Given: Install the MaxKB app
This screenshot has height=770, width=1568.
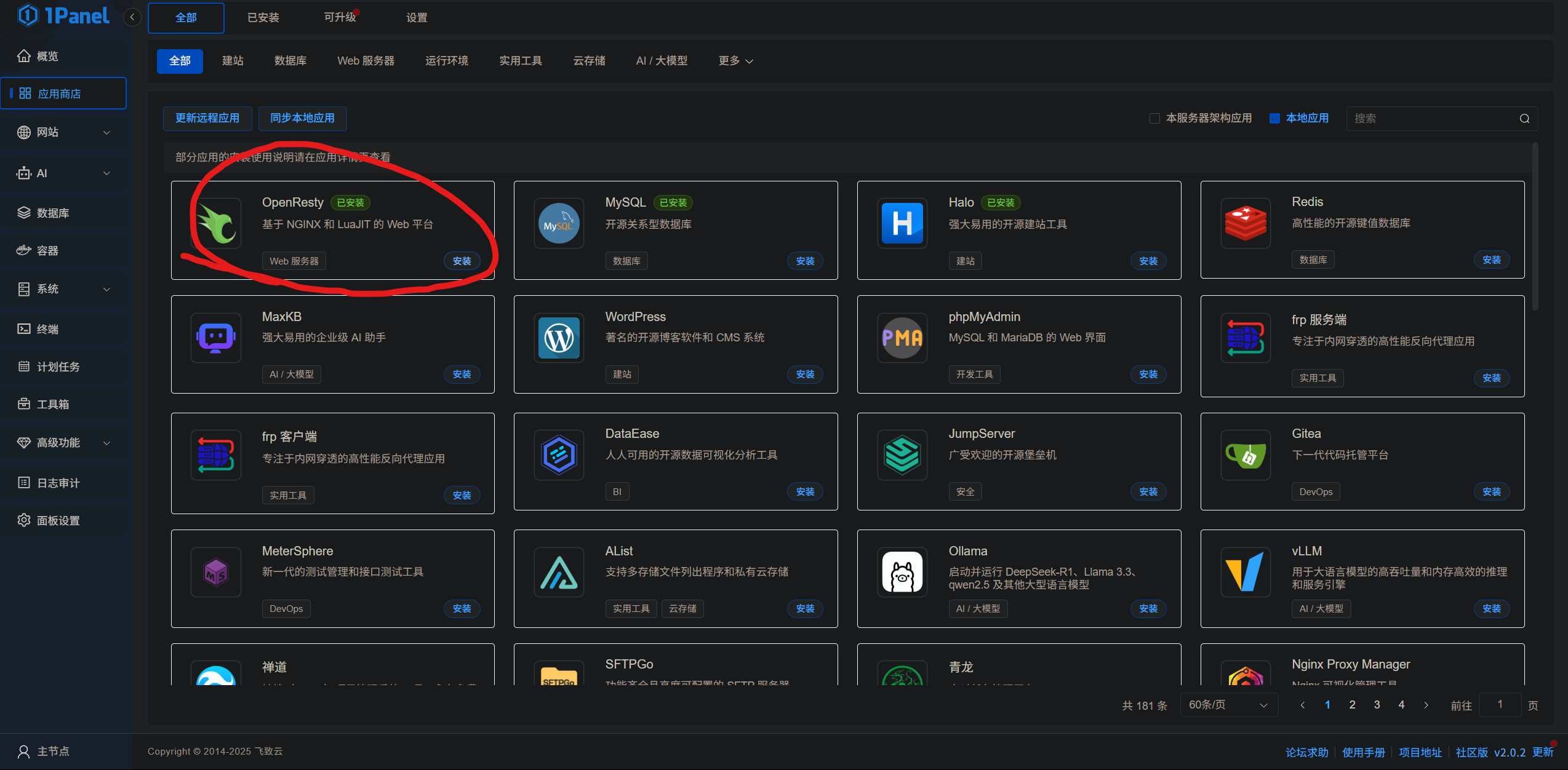Looking at the screenshot, I should click(462, 375).
